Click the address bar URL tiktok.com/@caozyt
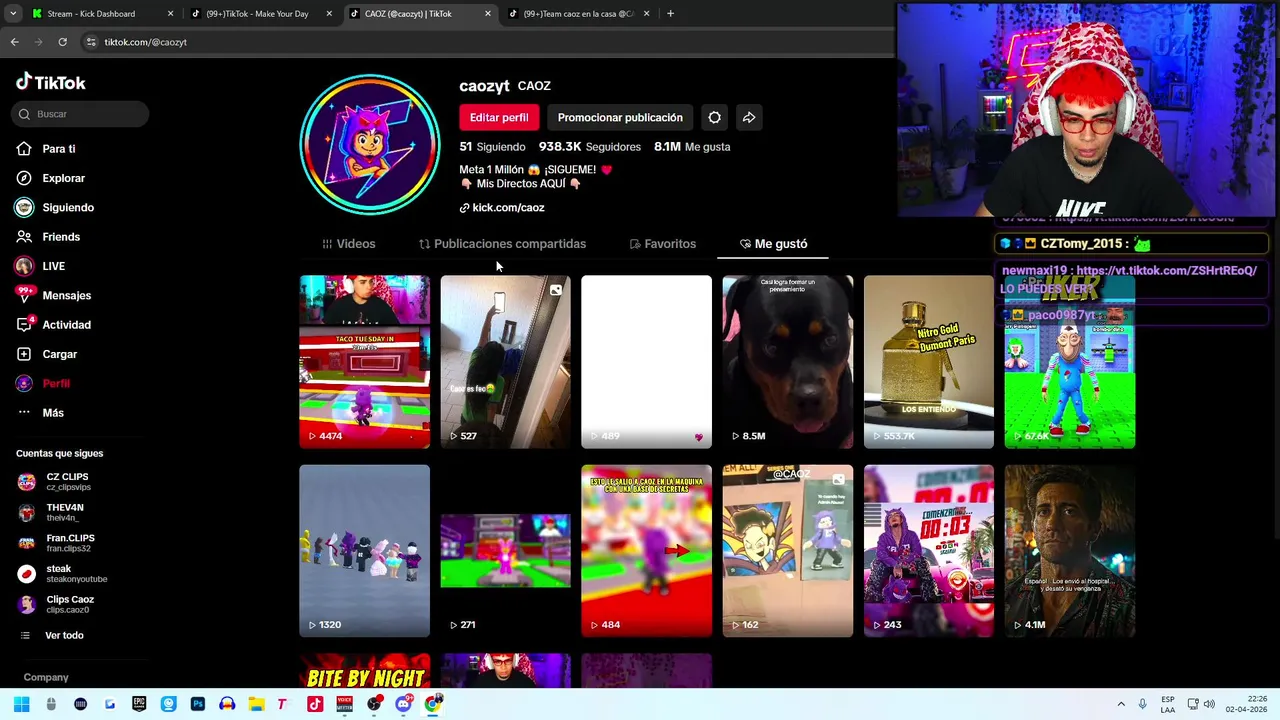 pyautogui.click(x=146, y=42)
